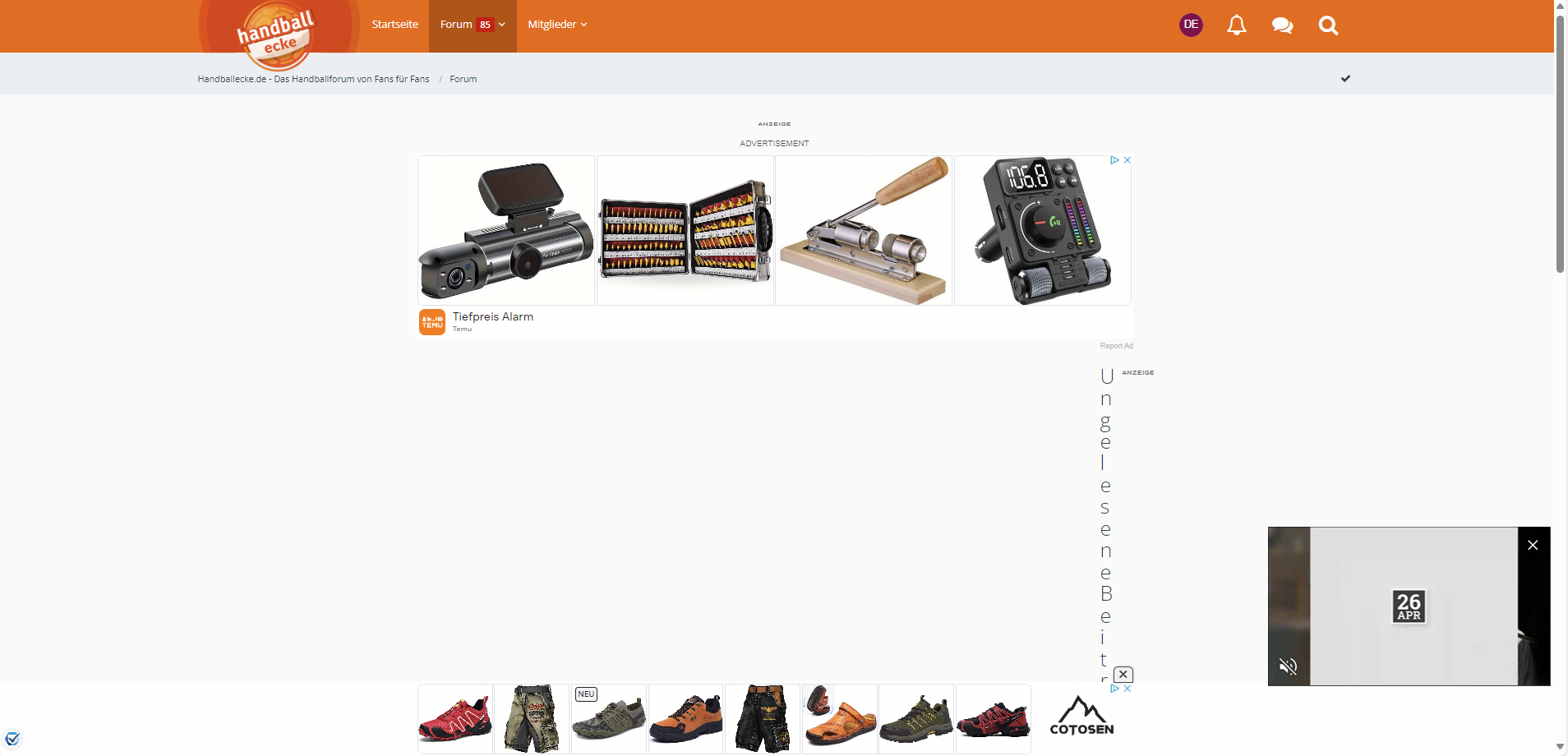Click the bottom-left shield check icon
This screenshot has width=1568, height=756.
(12, 739)
